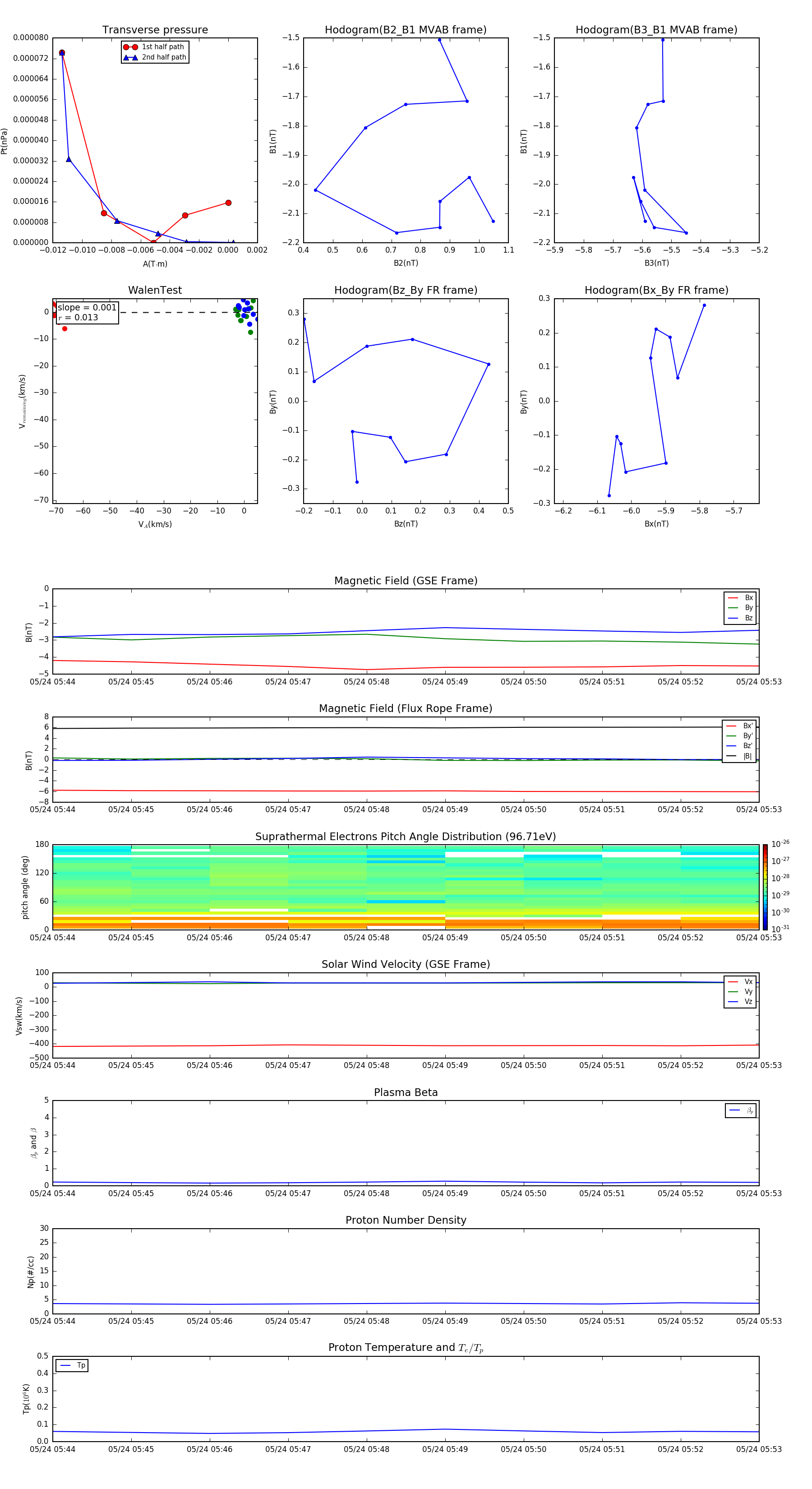Click the '2nd half path' legend entry
The width and height of the screenshot is (812, 1489).
155,57
